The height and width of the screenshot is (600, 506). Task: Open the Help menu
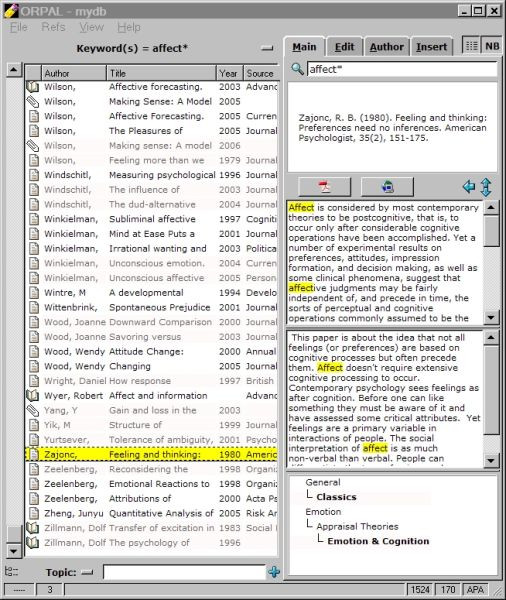click(x=129, y=27)
